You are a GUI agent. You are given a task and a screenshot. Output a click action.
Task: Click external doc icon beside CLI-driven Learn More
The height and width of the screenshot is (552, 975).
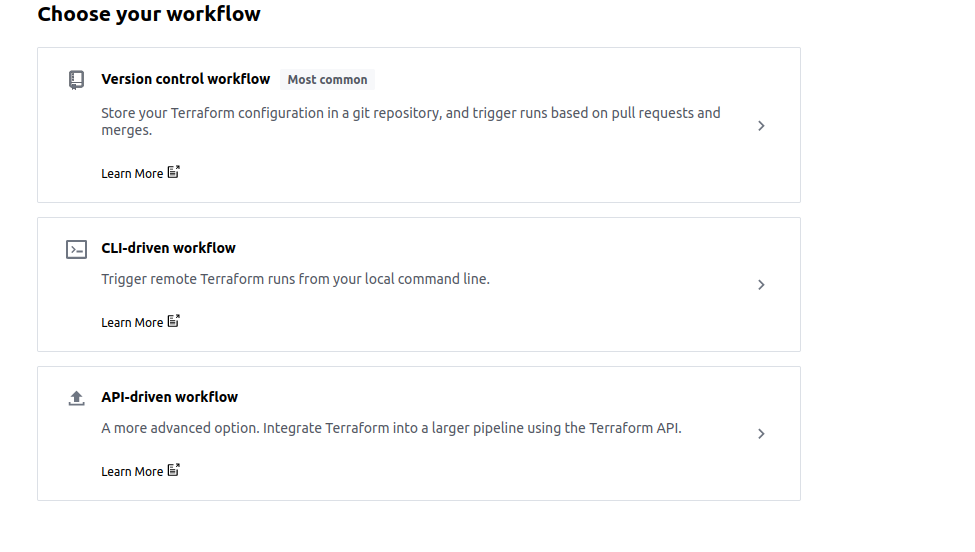173,321
